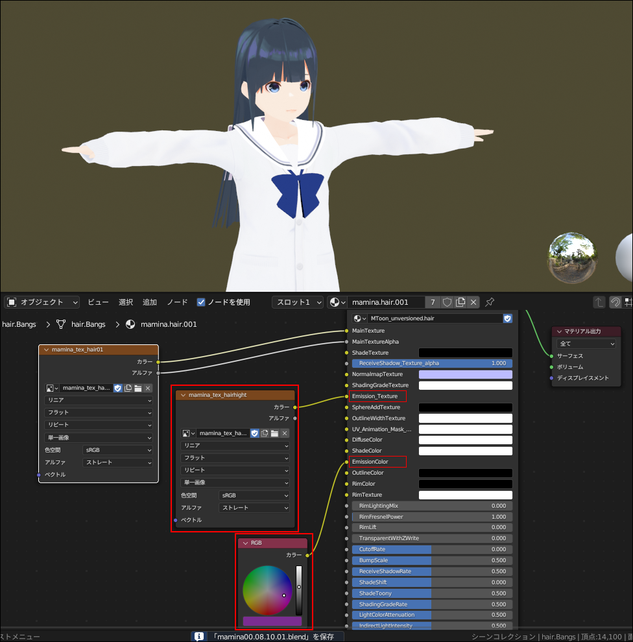Click the HDRI preview sphere in viewport

pos(572,258)
